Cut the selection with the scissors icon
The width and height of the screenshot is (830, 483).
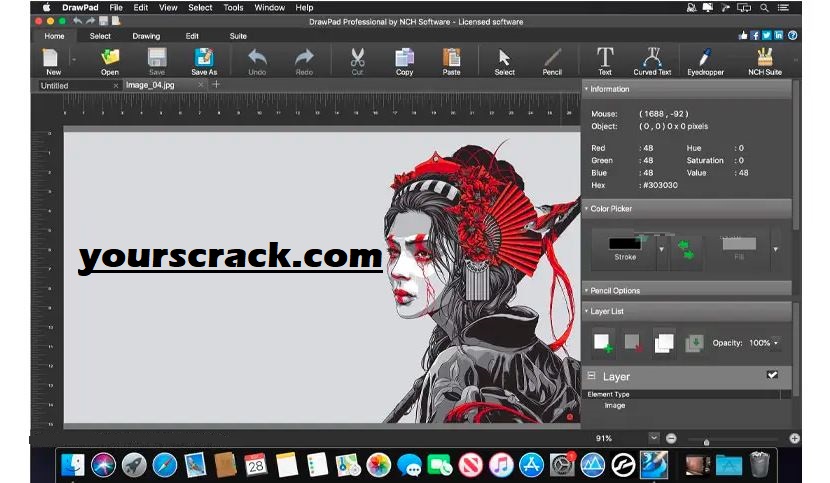click(357, 61)
